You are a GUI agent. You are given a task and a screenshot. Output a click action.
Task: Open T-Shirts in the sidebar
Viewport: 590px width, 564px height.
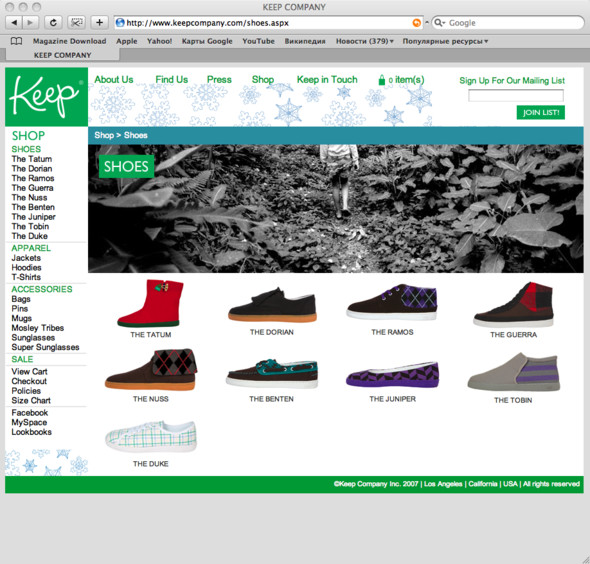click(x=26, y=277)
